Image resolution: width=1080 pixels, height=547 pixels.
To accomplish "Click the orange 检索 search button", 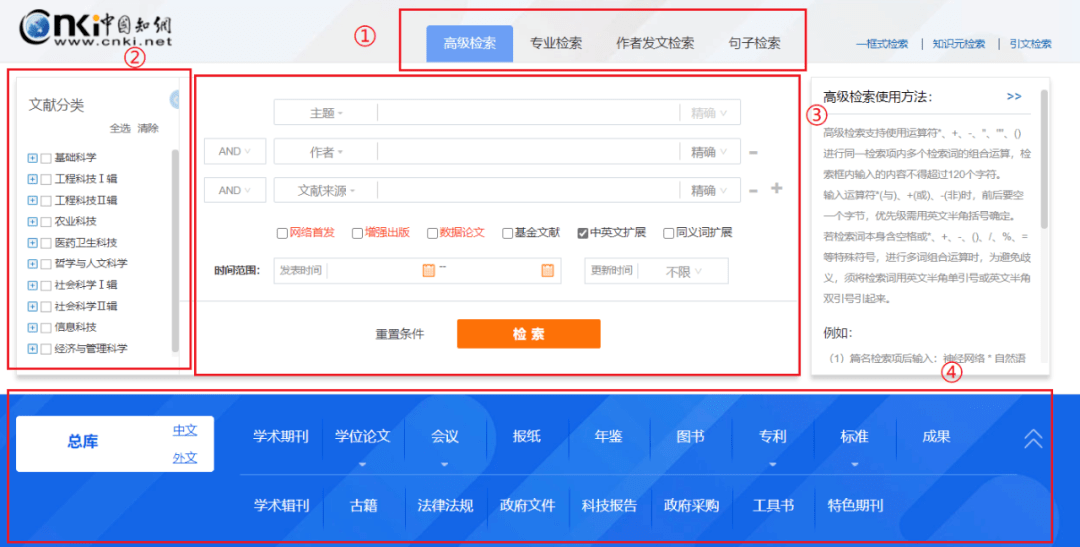I will tap(529, 333).
